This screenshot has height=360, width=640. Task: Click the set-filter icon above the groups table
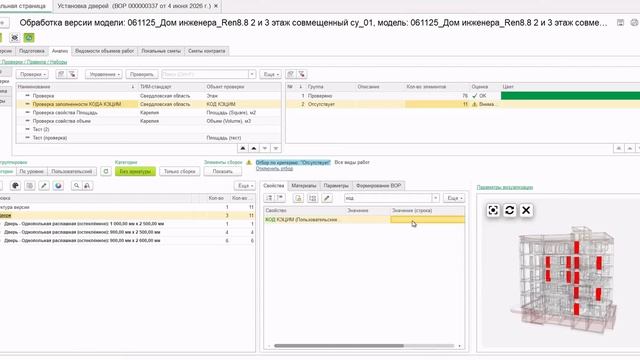point(291,74)
